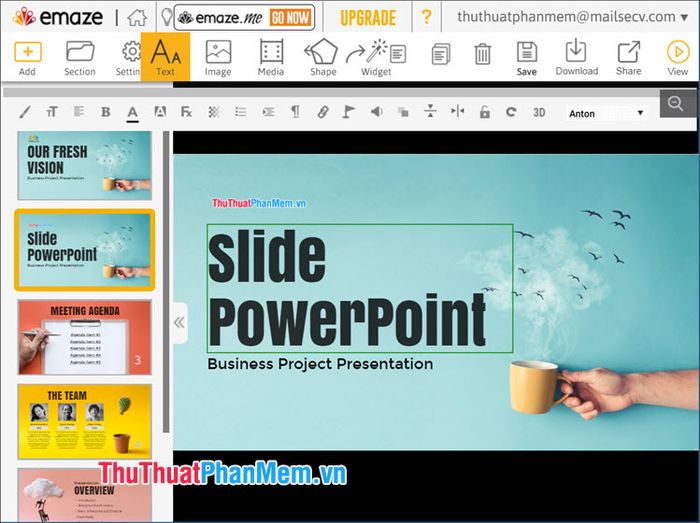700x523 pixels.
Task: Click the lightbulb tips icon
Action: click(166, 17)
